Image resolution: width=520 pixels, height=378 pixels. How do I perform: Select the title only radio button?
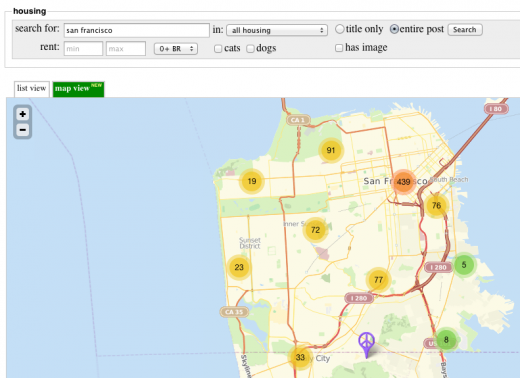pos(339,29)
